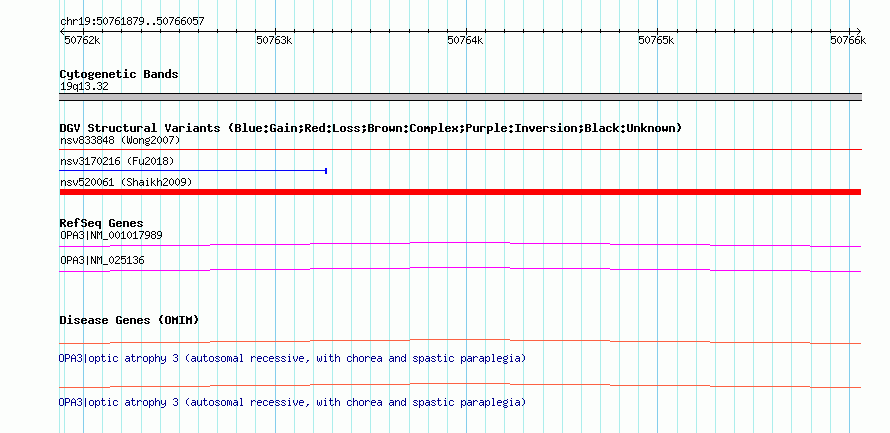Click the second orange OMIM OPA3 gene line
Viewport: 890px width, 433px height.
click(x=460, y=385)
